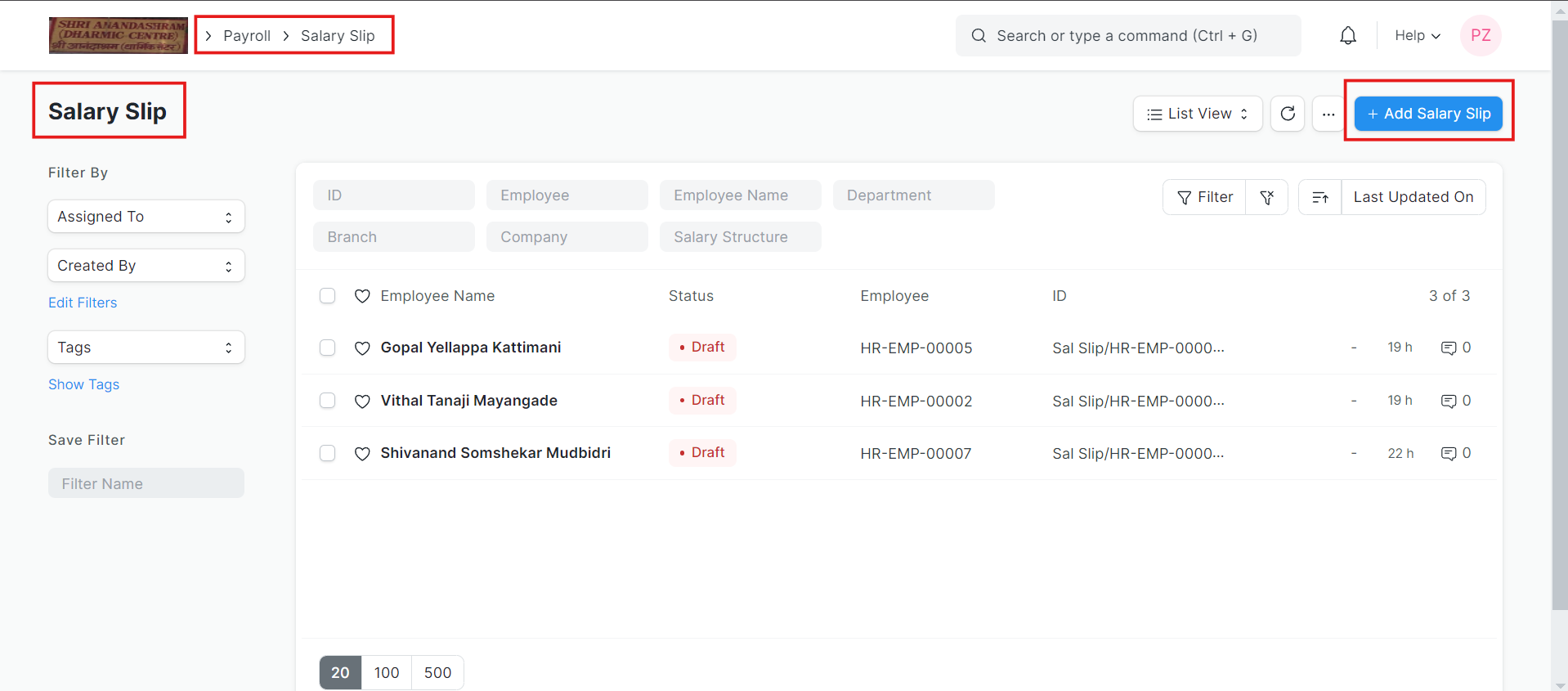Focus the Employee filter field

tap(567, 195)
